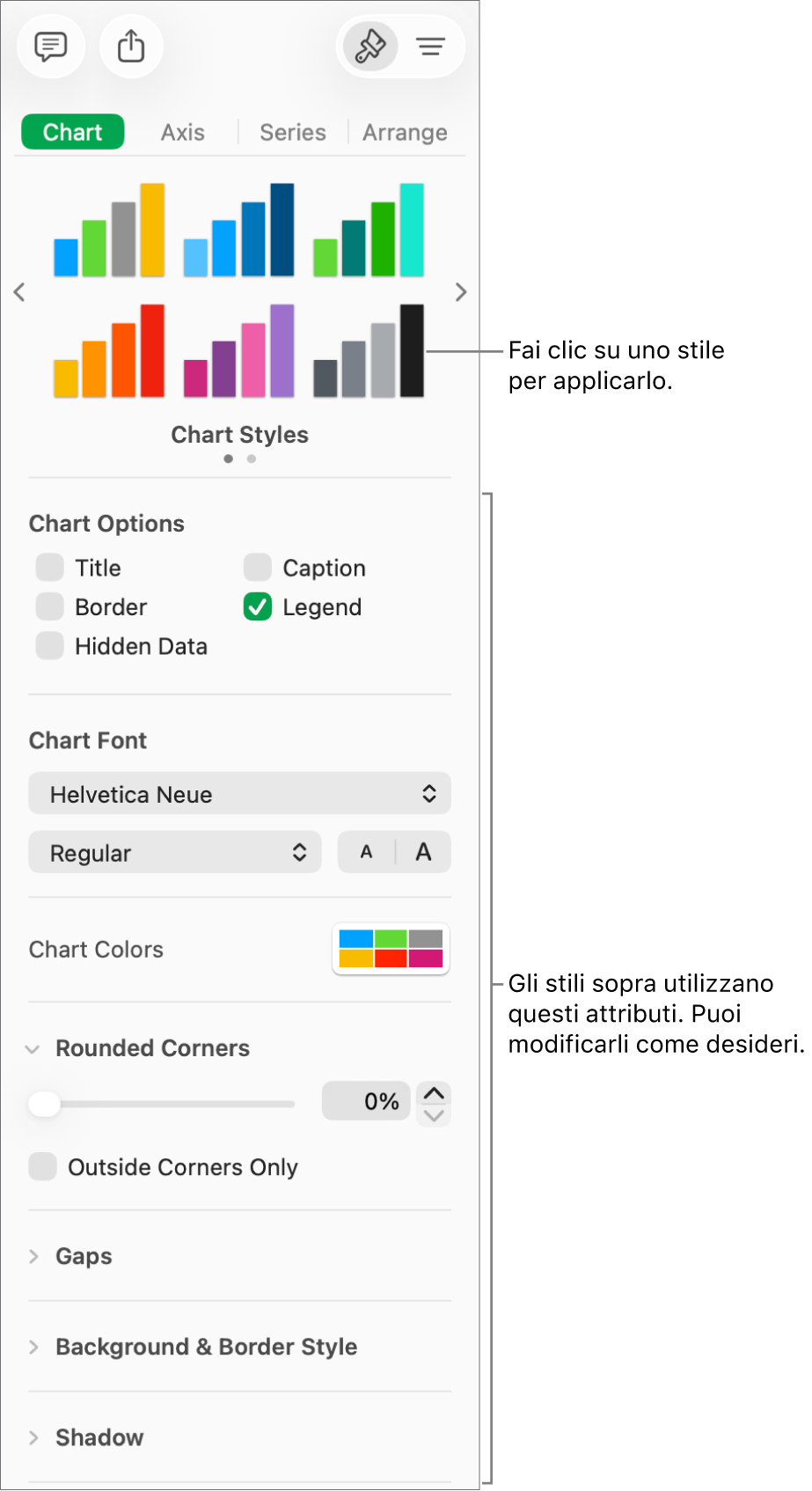The image size is (812, 1491).
Task: Switch to the Series tab
Action: 291,131
